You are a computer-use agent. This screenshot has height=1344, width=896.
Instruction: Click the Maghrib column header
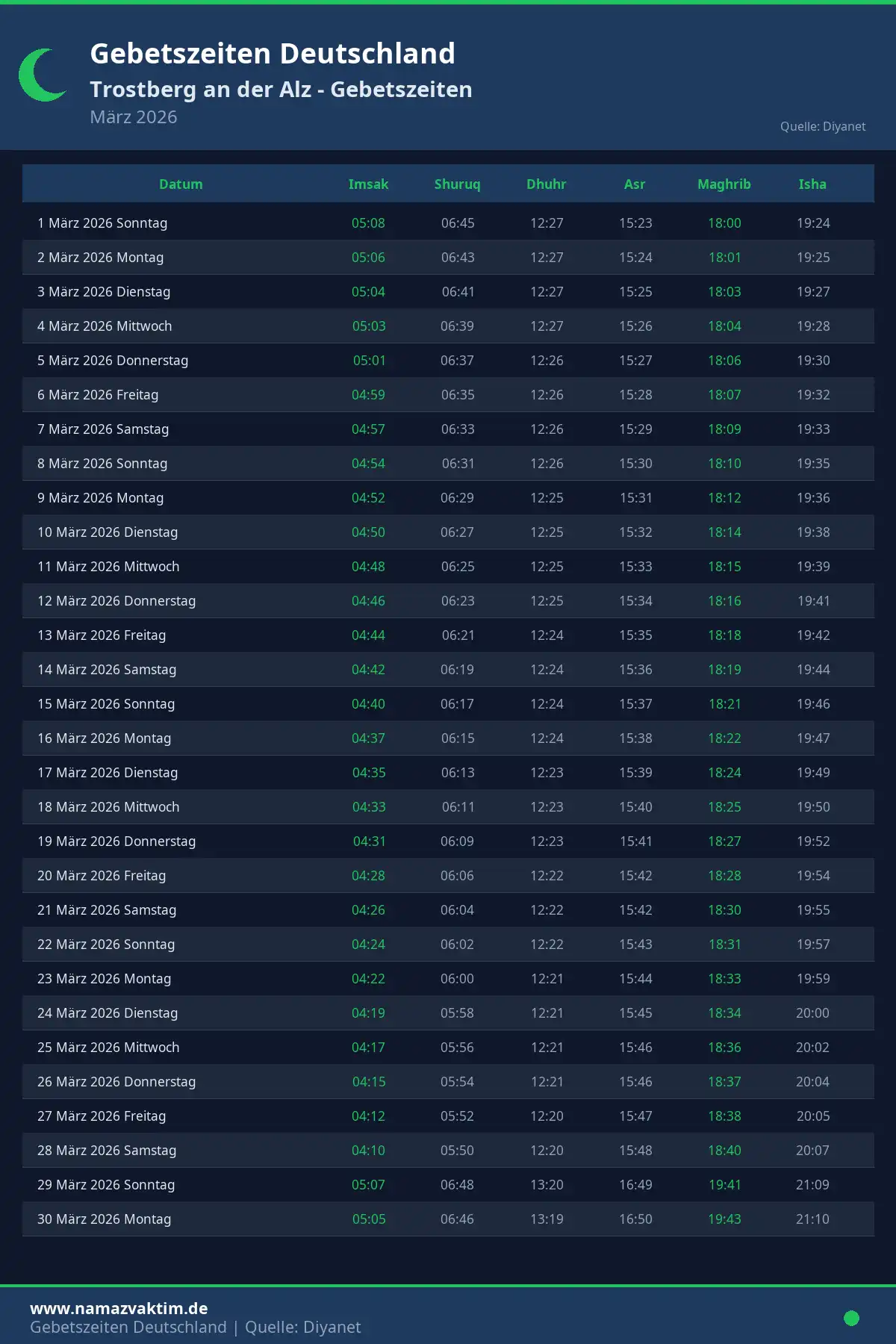[x=724, y=184]
